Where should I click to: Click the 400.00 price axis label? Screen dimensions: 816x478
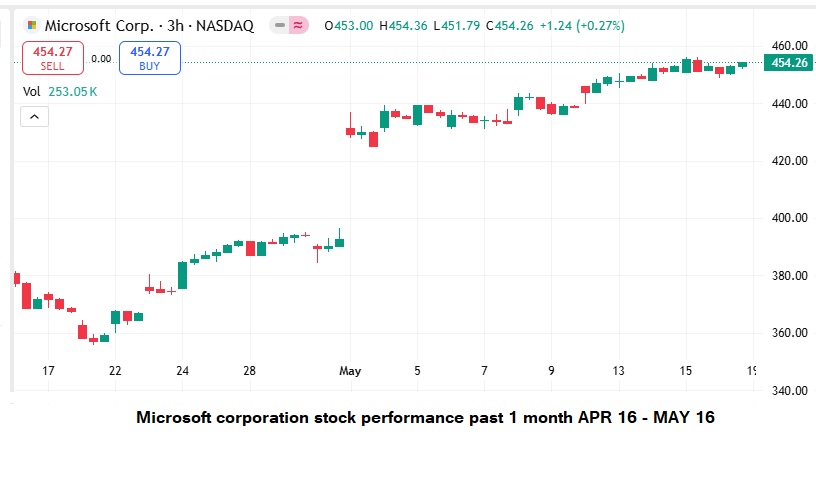tap(789, 218)
